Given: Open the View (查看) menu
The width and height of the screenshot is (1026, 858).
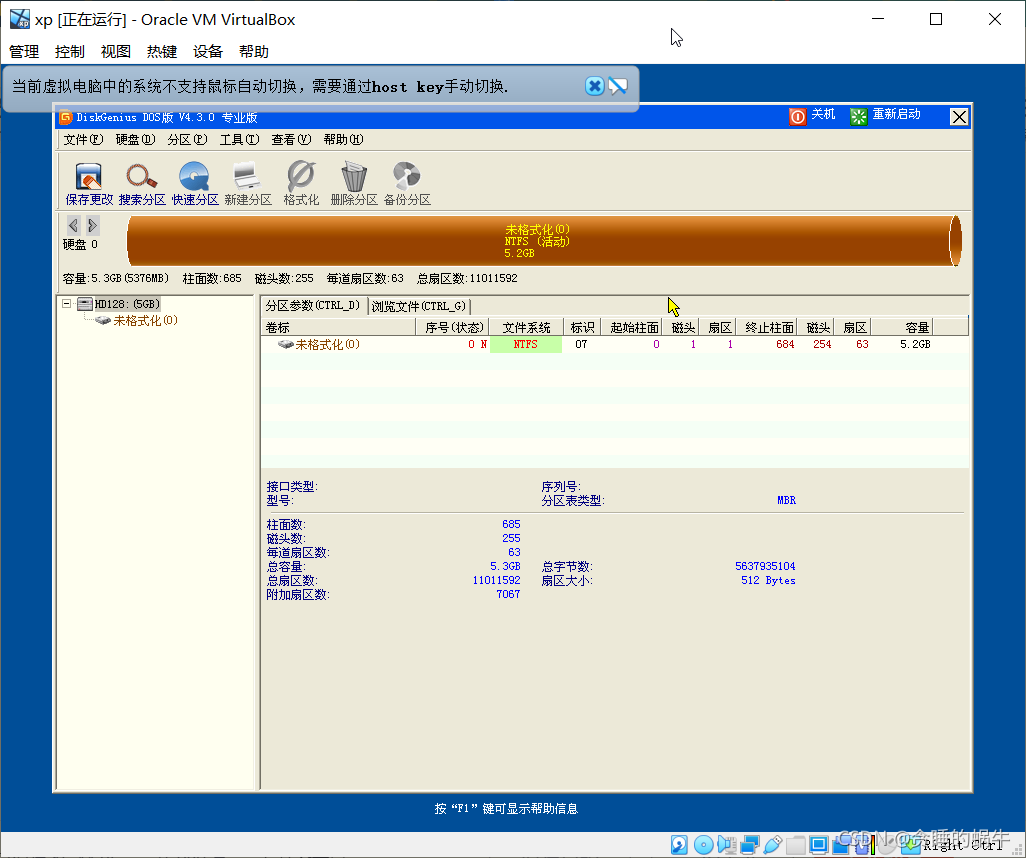Looking at the screenshot, I should (291, 139).
